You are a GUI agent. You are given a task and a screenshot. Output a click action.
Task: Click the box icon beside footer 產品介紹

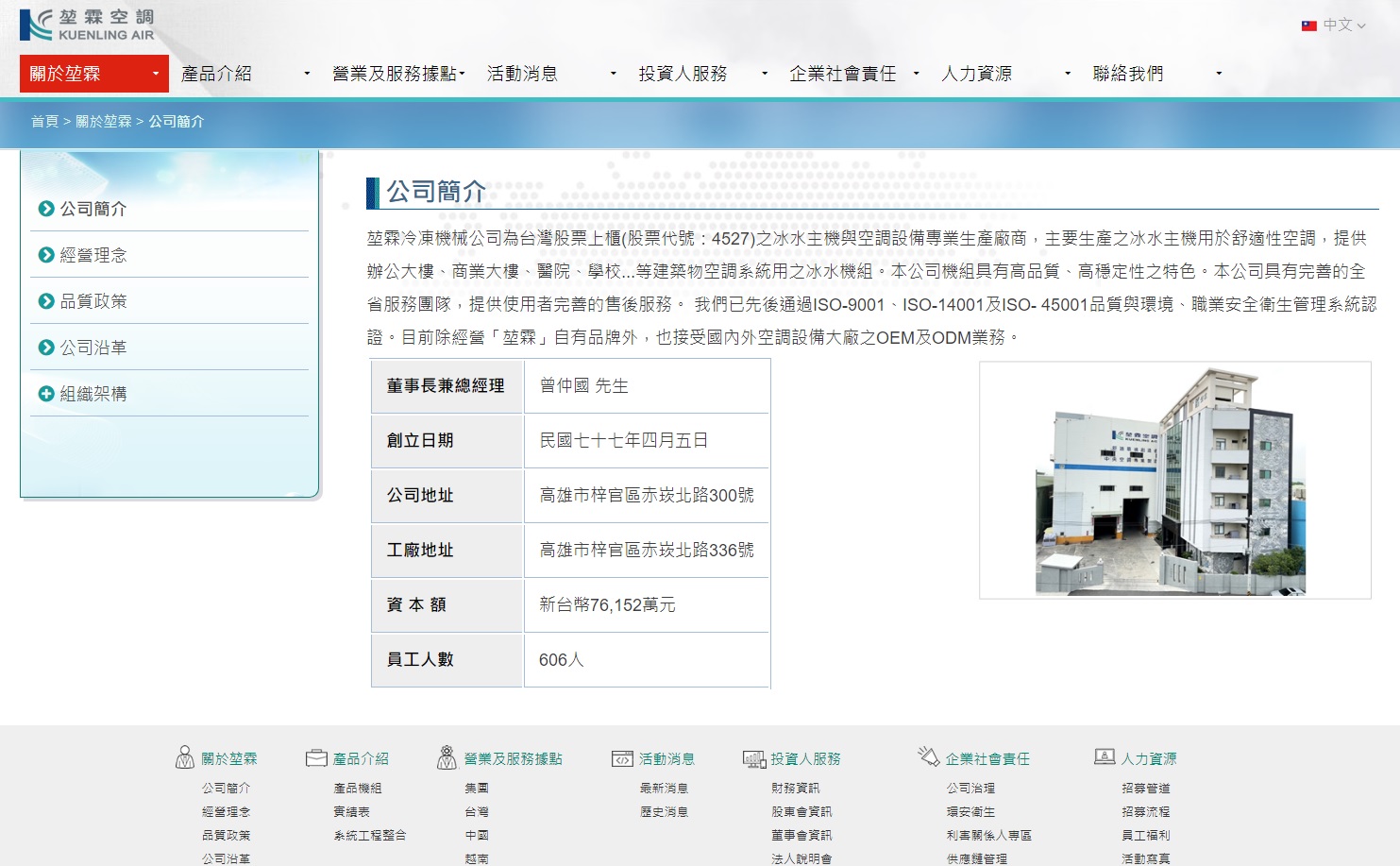click(316, 757)
